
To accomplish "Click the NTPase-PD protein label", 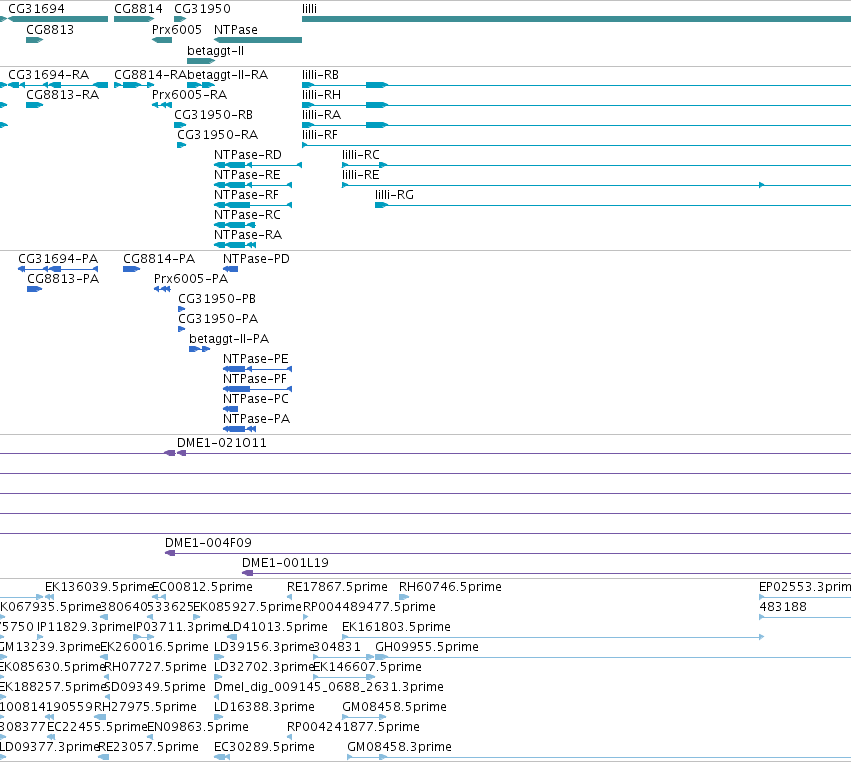I will pos(256,259).
